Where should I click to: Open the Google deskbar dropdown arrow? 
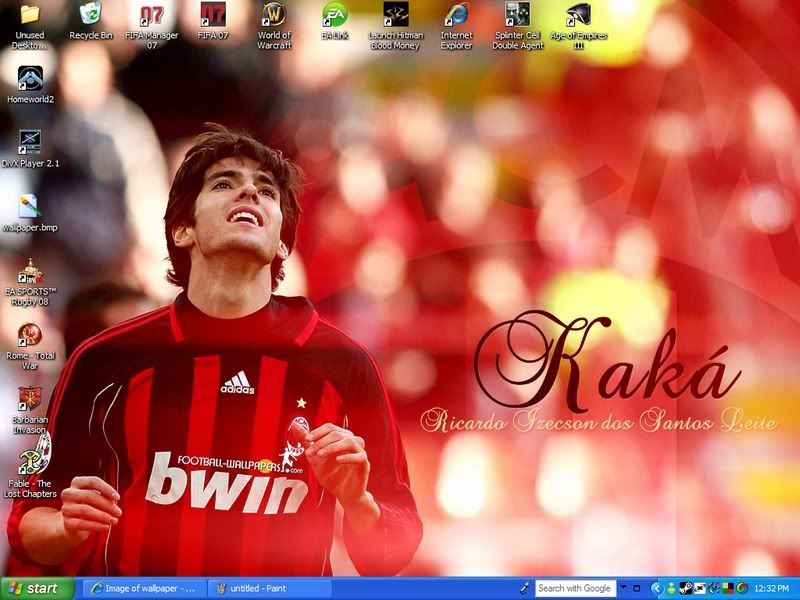tap(623, 588)
